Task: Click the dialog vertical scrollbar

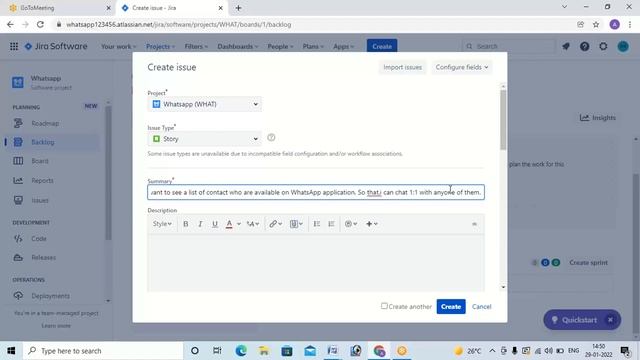Action: point(503,120)
